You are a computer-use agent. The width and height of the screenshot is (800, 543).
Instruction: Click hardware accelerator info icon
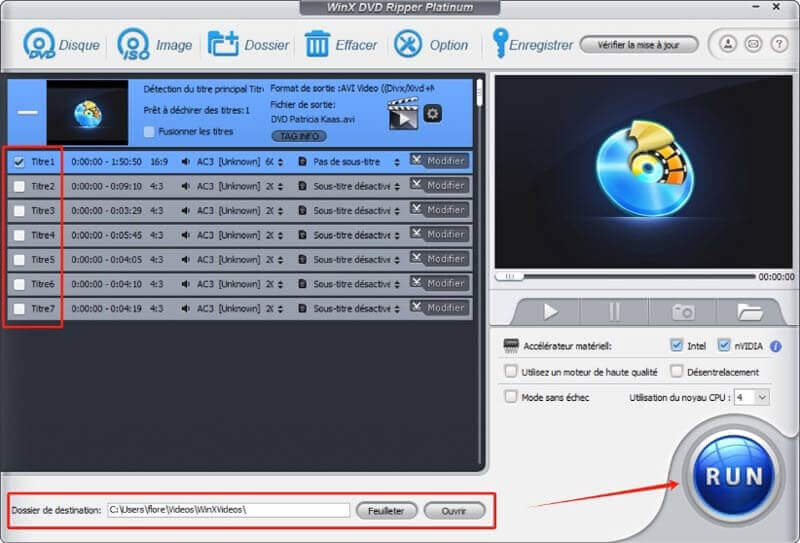pyautogui.click(x=776, y=347)
